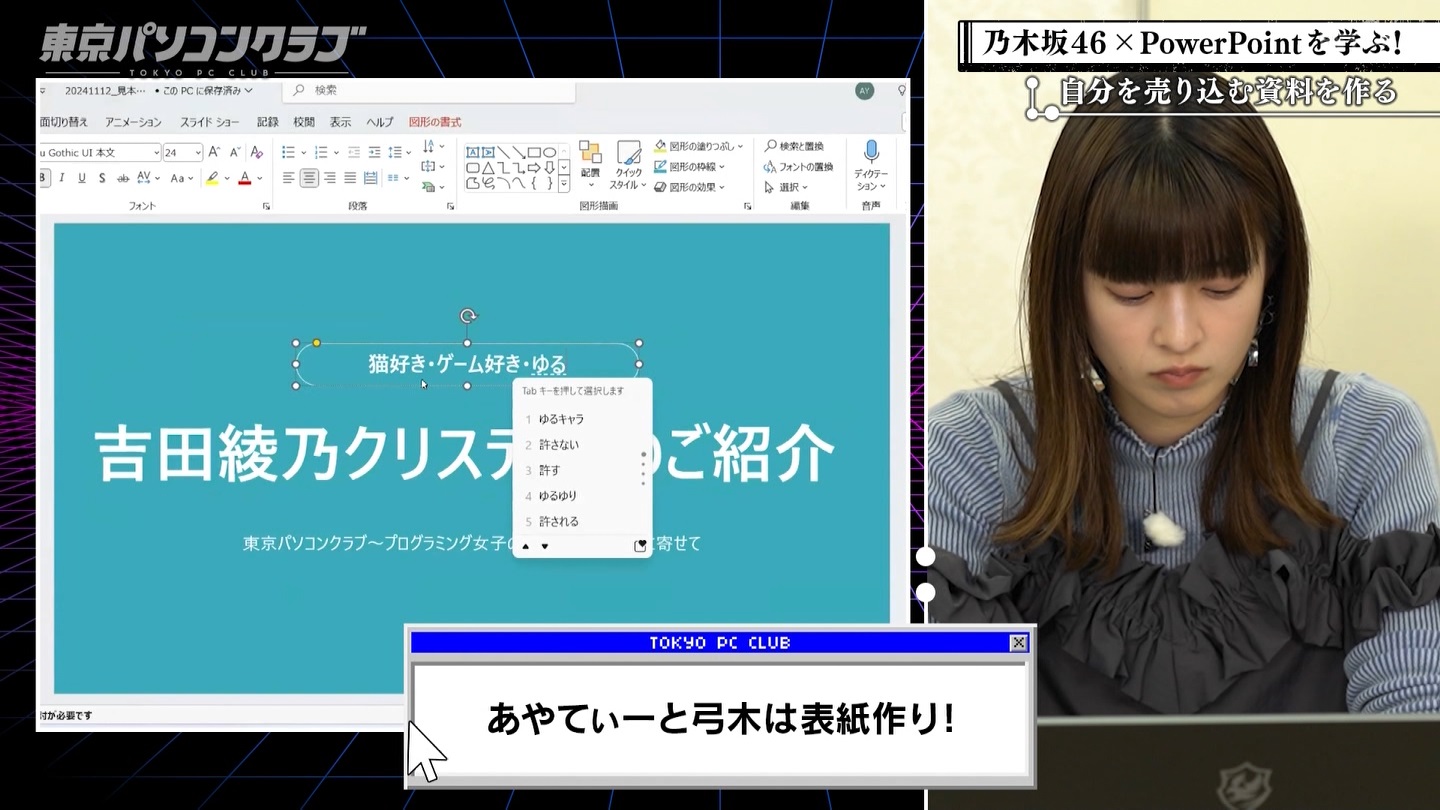Pick the right block arrow shape
Viewport: 1440px width, 810px height.
tap(534, 167)
